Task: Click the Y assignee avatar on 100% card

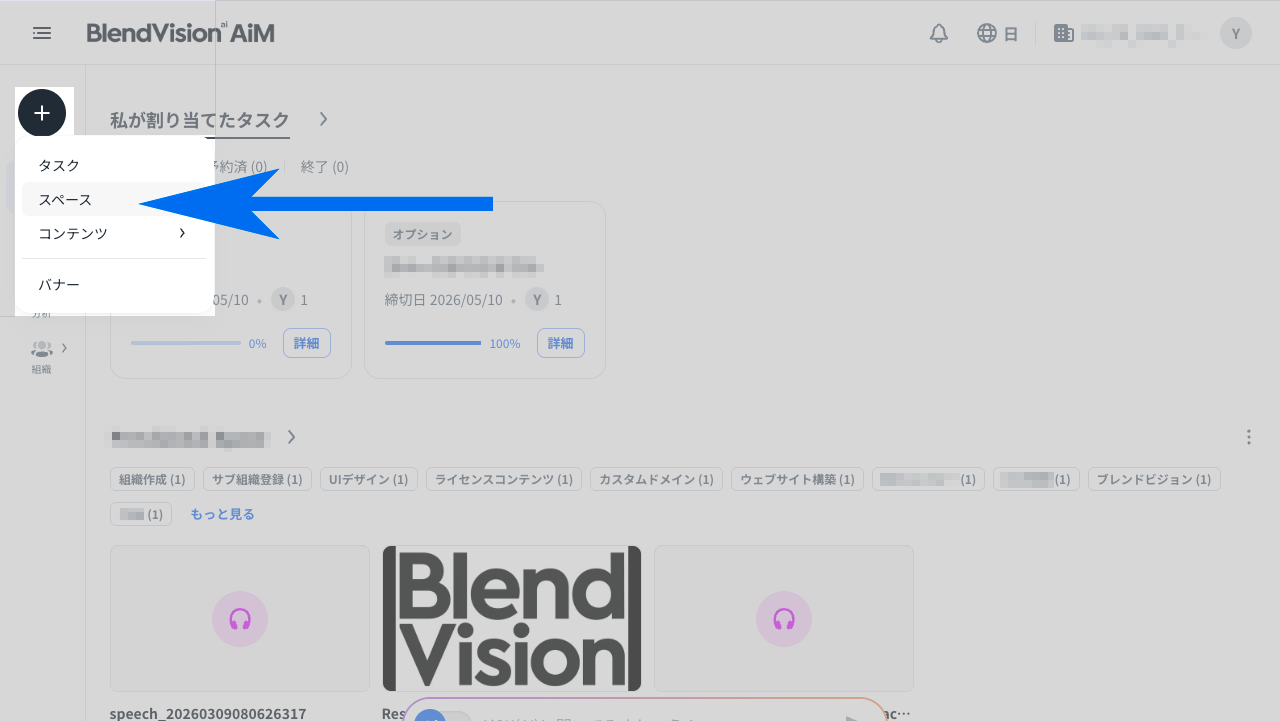Action: click(x=537, y=299)
